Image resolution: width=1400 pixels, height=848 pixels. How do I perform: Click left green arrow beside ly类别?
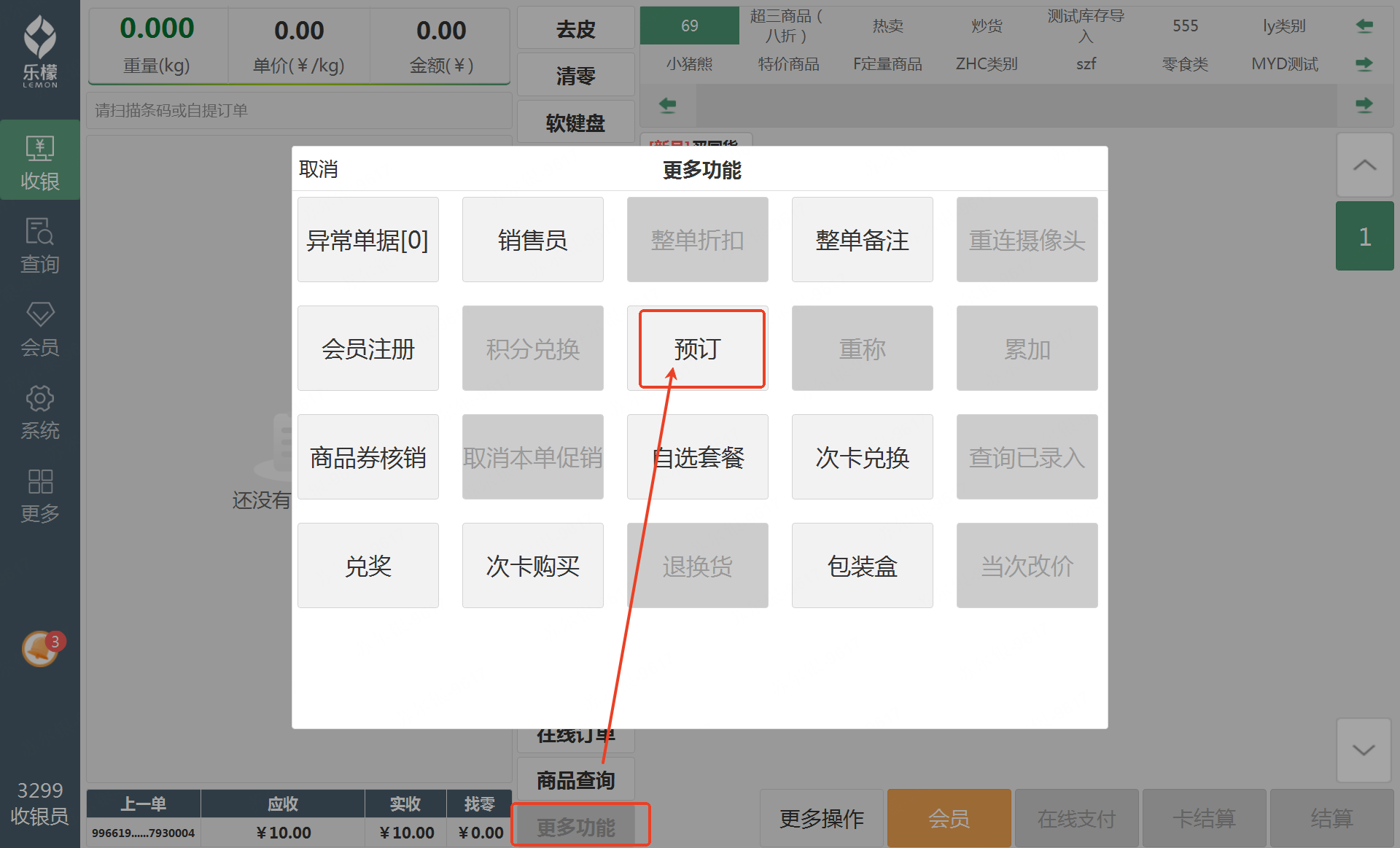(1364, 26)
